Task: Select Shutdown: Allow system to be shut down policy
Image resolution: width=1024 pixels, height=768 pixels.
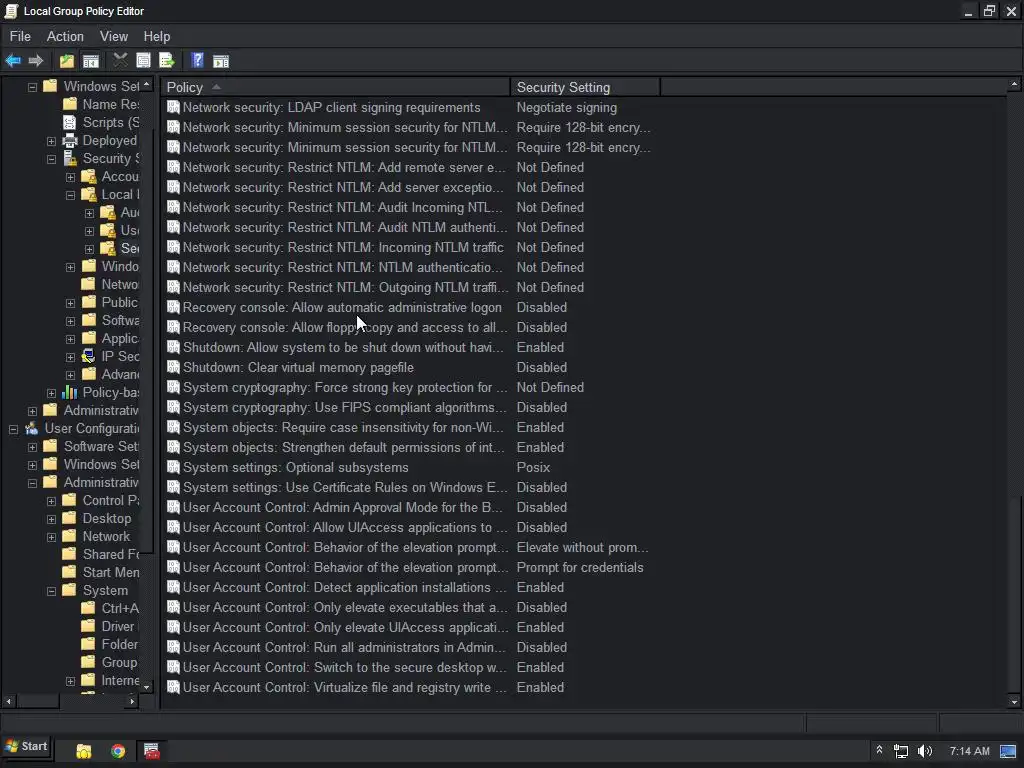Action: tap(344, 347)
